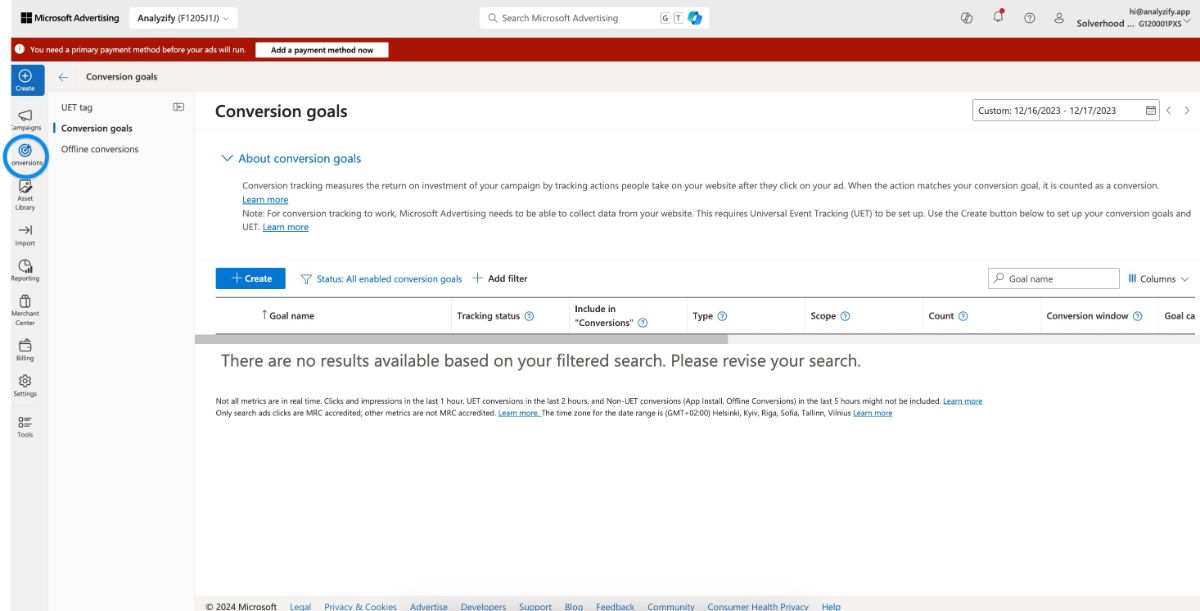Click Tracking status help icon
This screenshot has height=611, width=1200.
pos(529,316)
